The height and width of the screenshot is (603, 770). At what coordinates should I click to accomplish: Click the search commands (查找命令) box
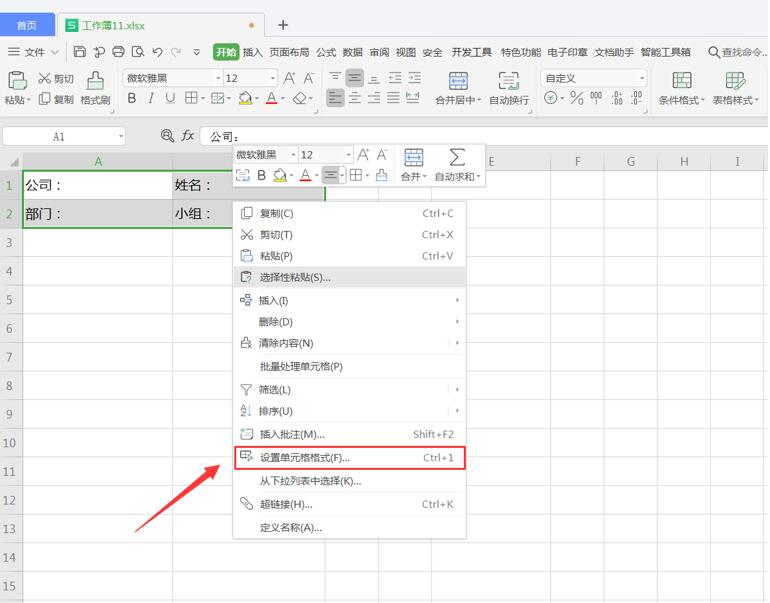[737, 52]
